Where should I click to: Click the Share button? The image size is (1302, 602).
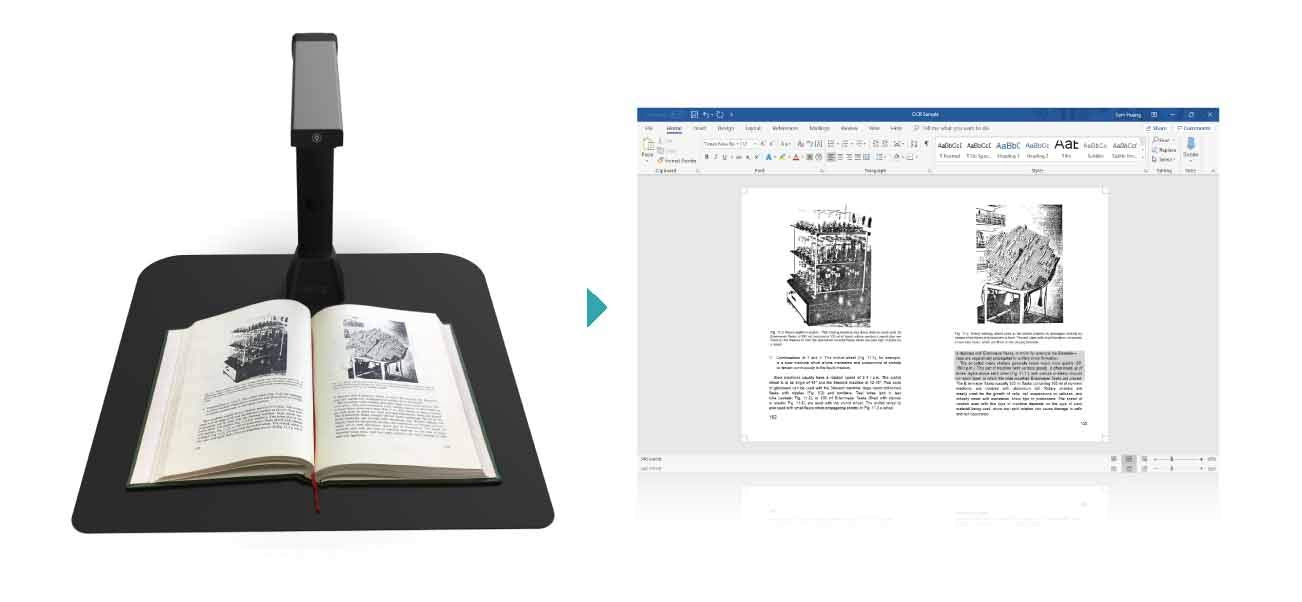[1158, 128]
